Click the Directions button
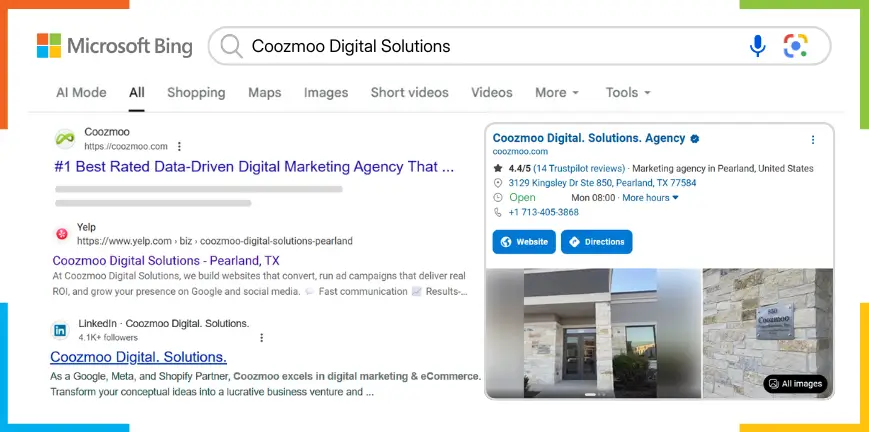Image resolution: width=869 pixels, height=432 pixels. point(596,242)
